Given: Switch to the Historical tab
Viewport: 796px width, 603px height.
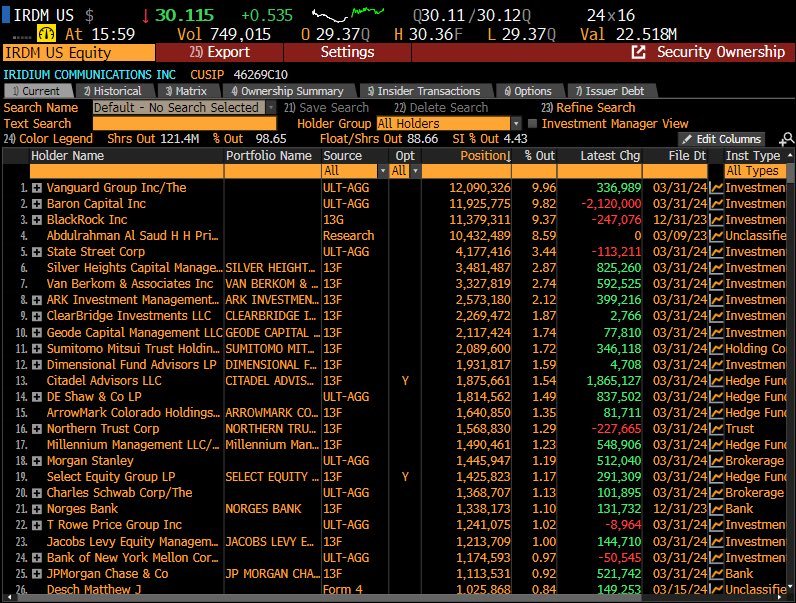Looking at the screenshot, I should (112, 91).
